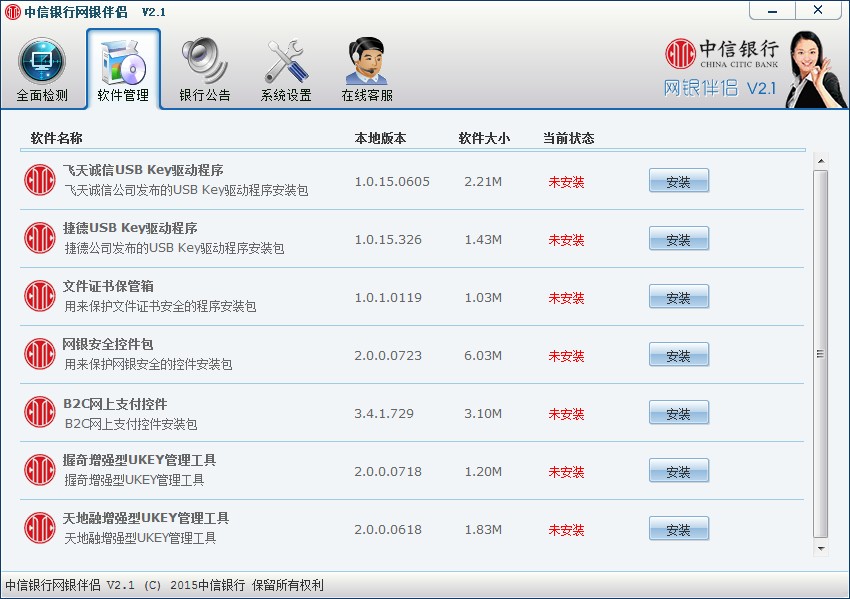Click the 软件名称 column header
The height and width of the screenshot is (599, 850).
coord(56,138)
